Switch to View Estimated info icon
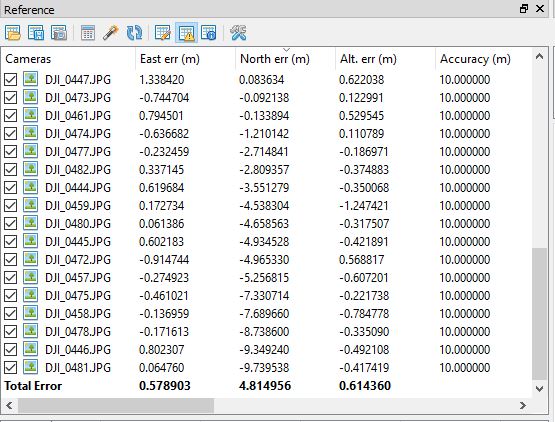Viewport: 555px width, 422px height. [x=208, y=33]
